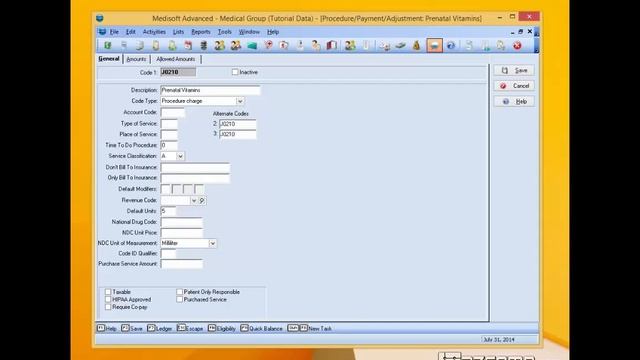Open the Tools menu
The width and height of the screenshot is (640, 360).
224,31
